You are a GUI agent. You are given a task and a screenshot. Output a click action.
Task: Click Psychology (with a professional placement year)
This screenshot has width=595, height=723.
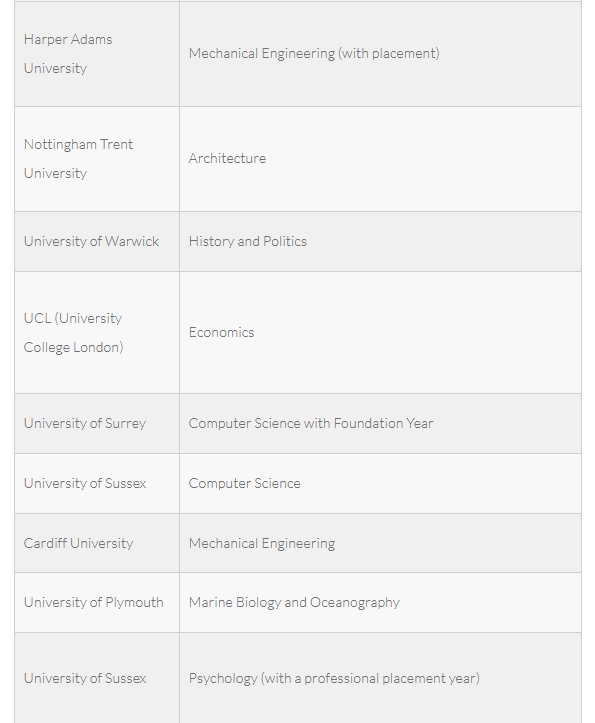(x=334, y=678)
